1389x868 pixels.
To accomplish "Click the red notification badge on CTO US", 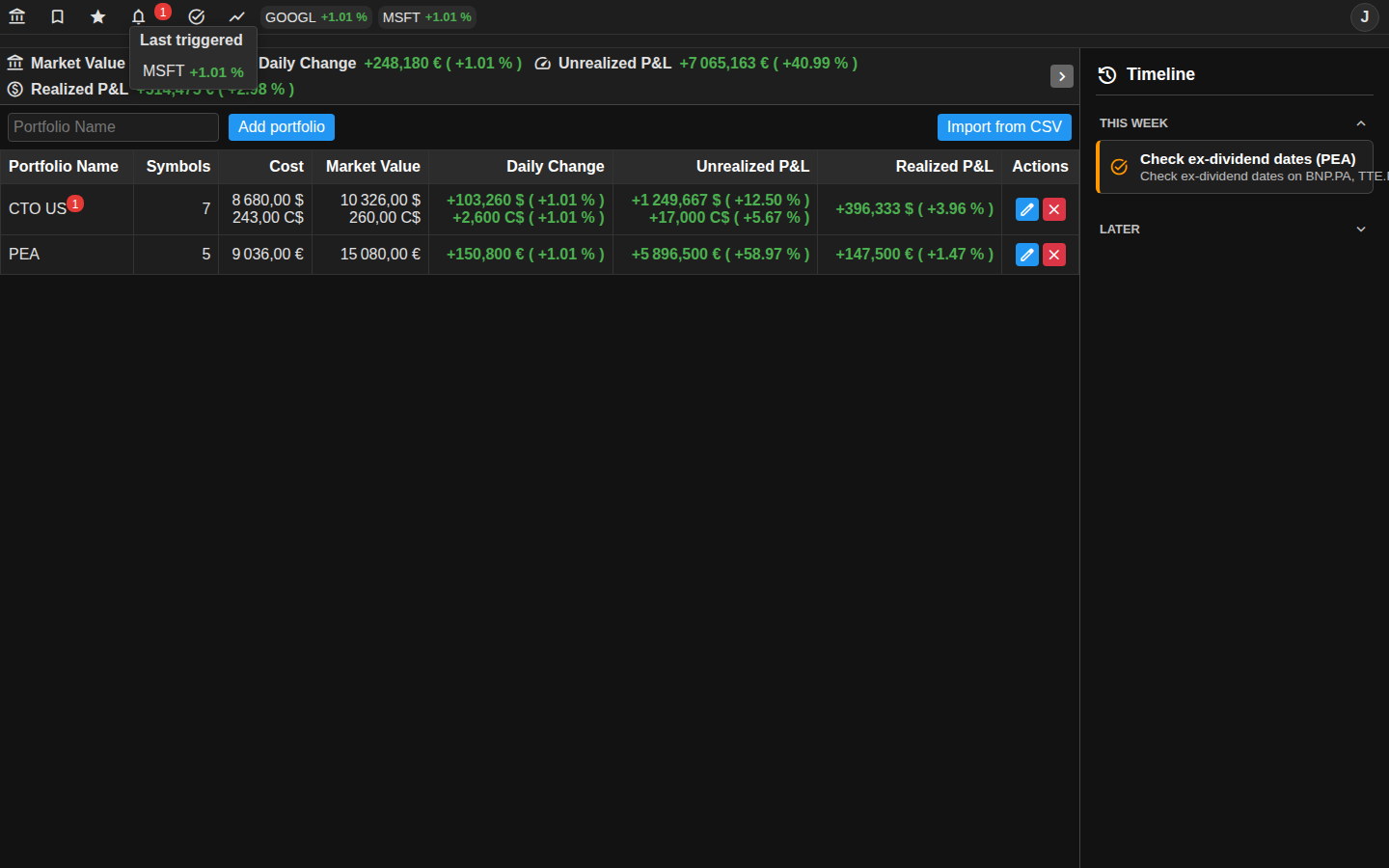I will click(75, 203).
